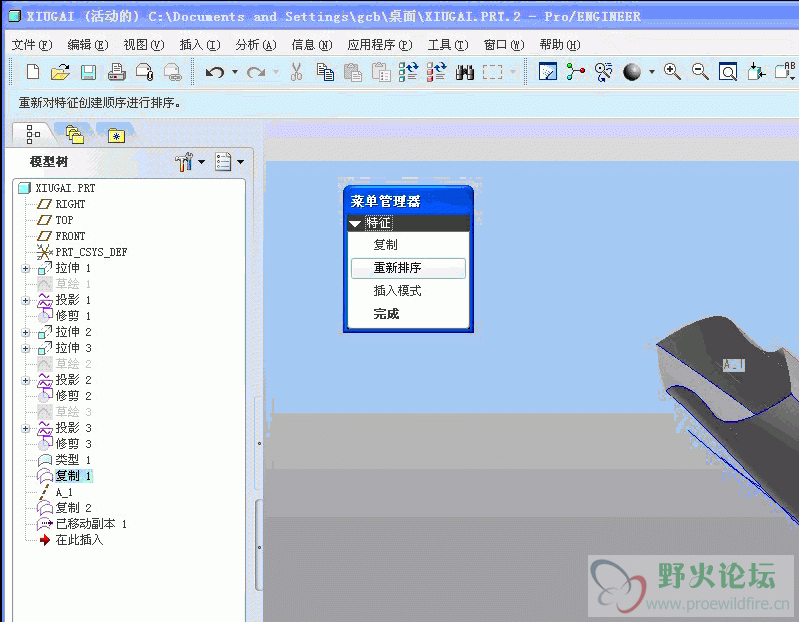Click the undo arrow icon

[215, 72]
